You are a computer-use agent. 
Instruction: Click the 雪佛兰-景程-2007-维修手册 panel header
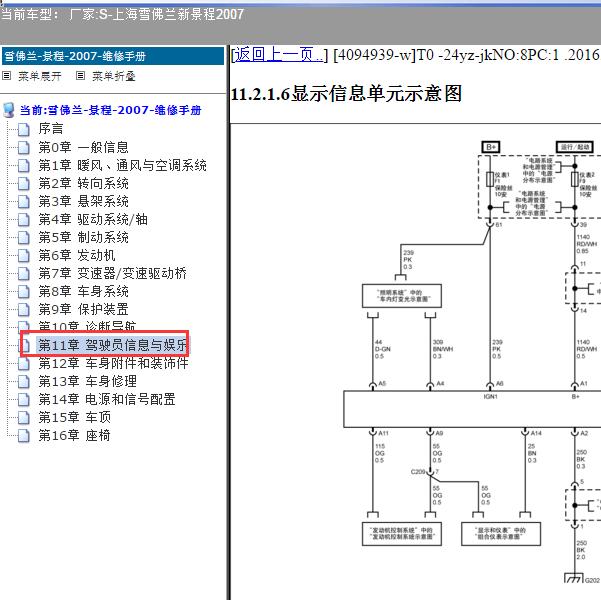[113, 56]
